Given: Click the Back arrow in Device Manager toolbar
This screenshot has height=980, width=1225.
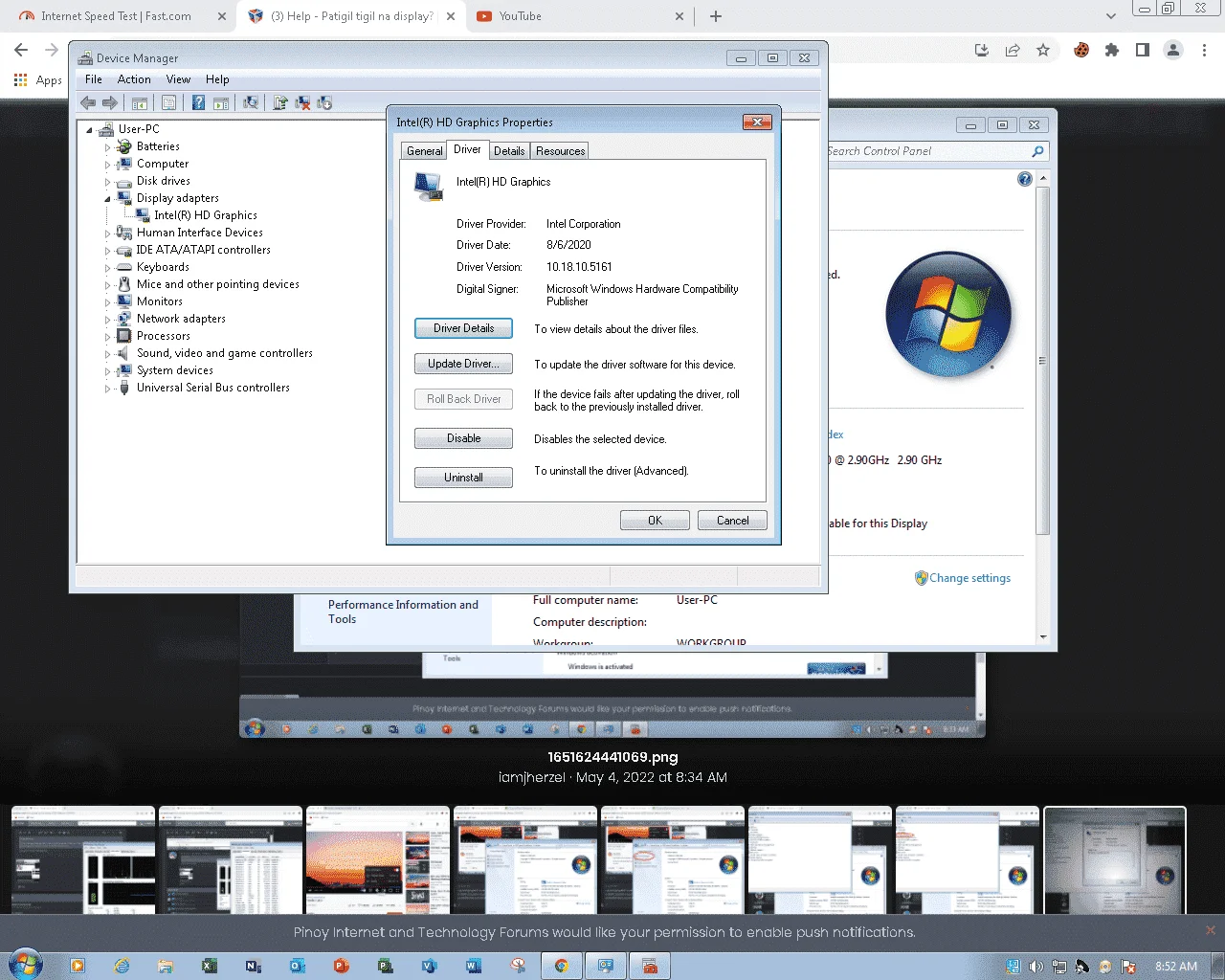Looking at the screenshot, I should pyautogui.click(x=88, y=103).
